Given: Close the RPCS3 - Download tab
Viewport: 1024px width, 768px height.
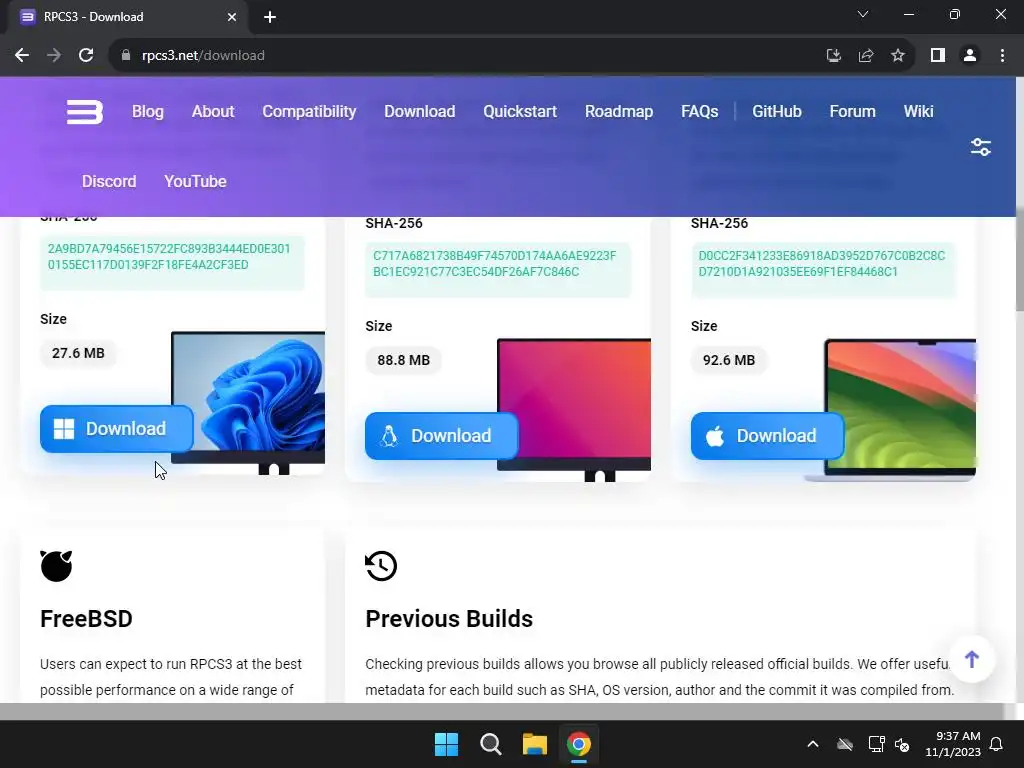Looking at the screenshot, I should coord(232,17).
